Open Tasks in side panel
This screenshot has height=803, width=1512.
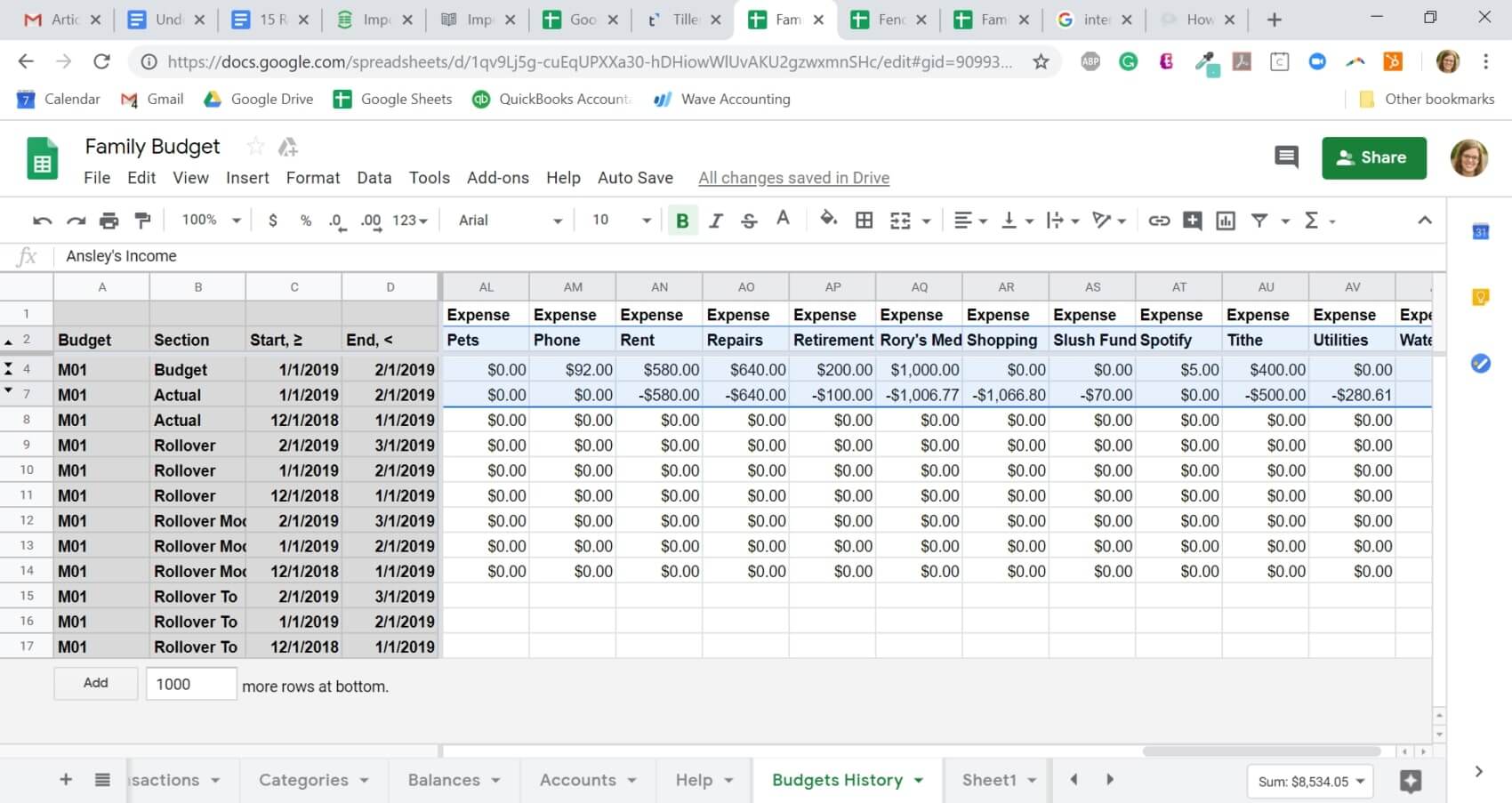[1480, 363]
